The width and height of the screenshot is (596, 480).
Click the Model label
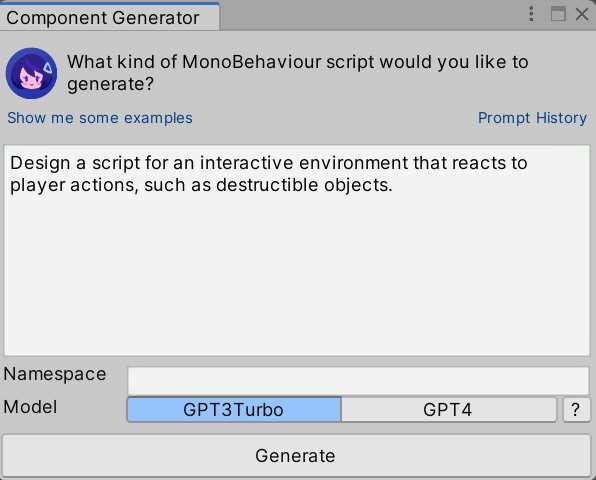pos(30,407)
